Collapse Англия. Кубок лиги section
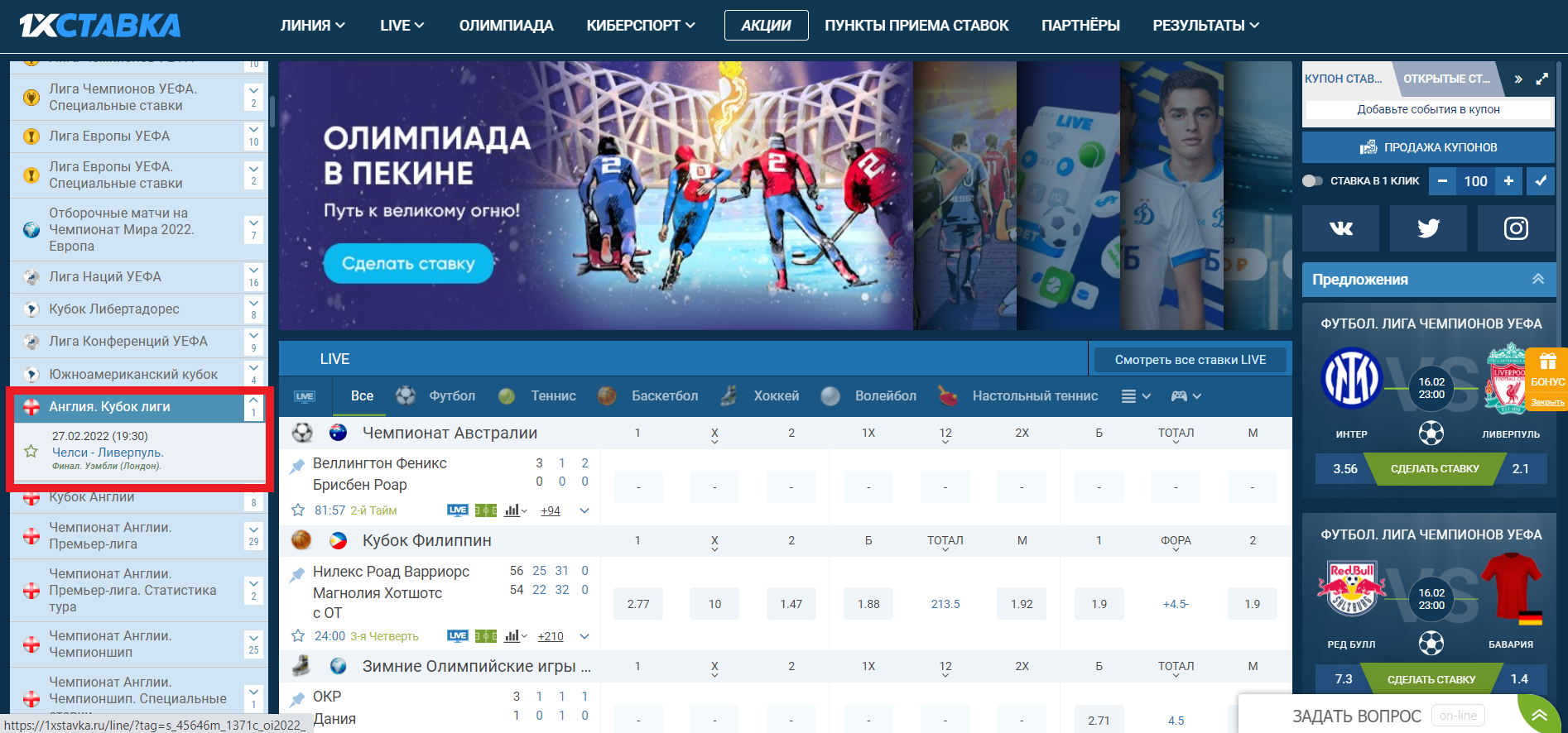The height and width of the screenshot is (733, 1568). pos(253,406)
